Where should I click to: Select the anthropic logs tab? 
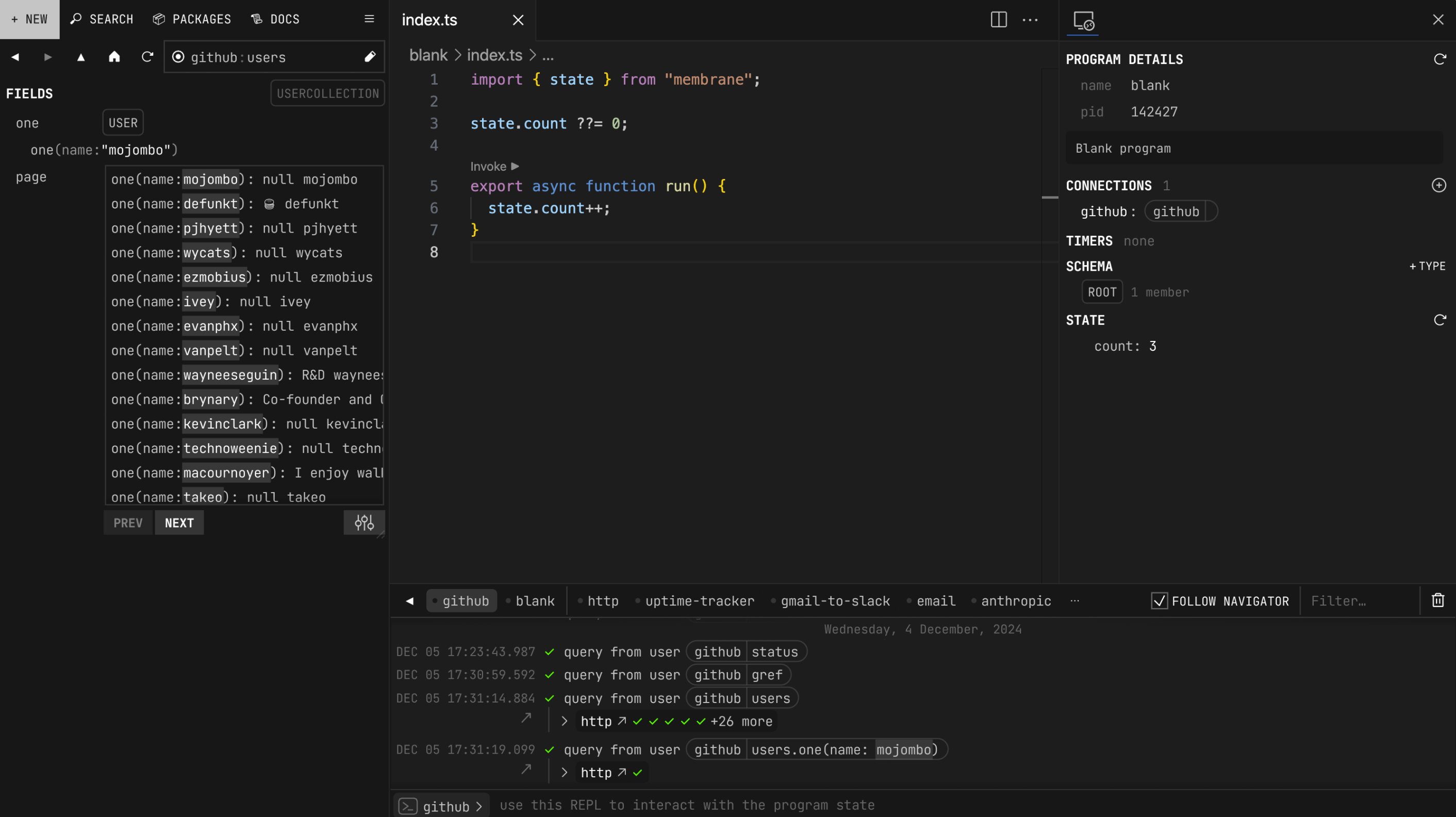point(1012,601)
